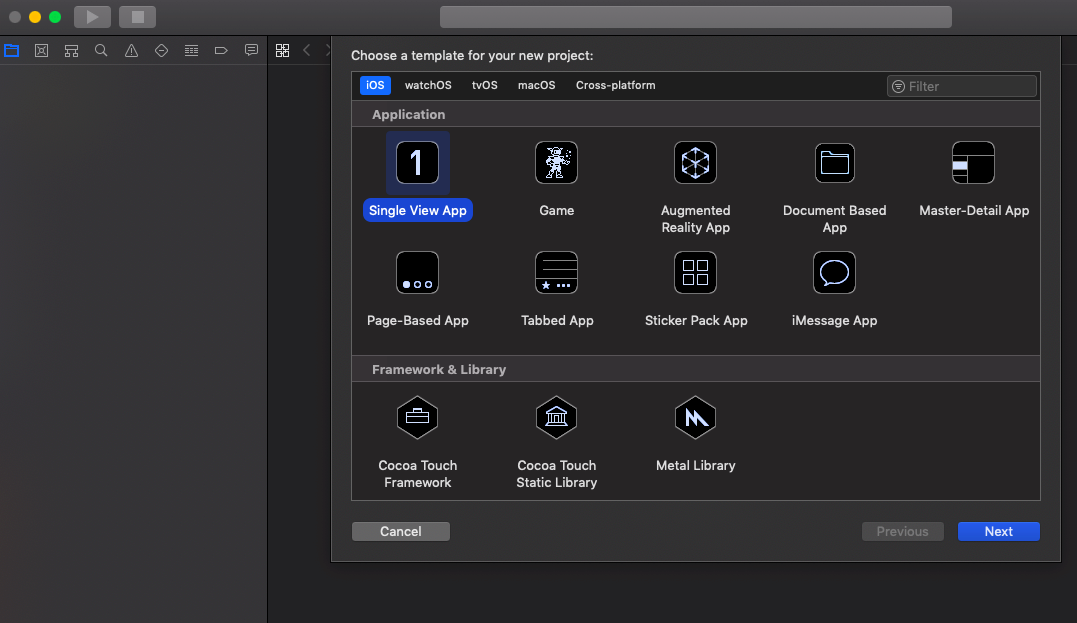
Task: Open the Cross-platform tab
Action: pos(615,86)
